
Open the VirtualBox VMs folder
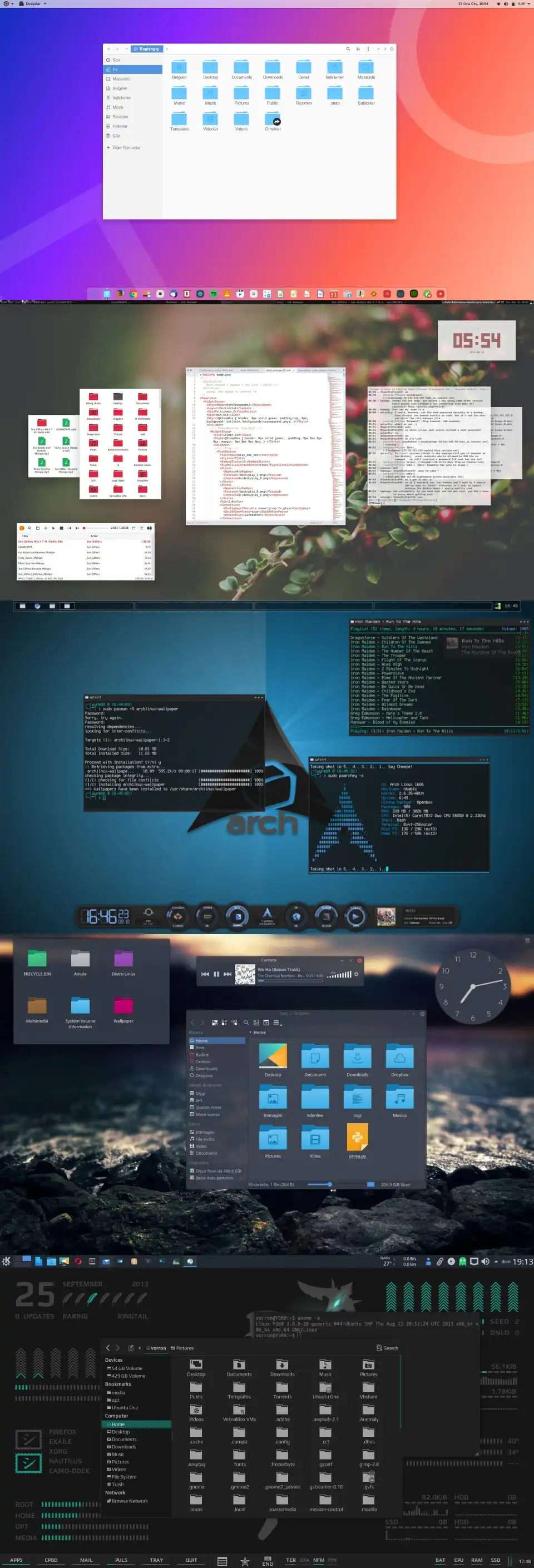point(239,1412)
